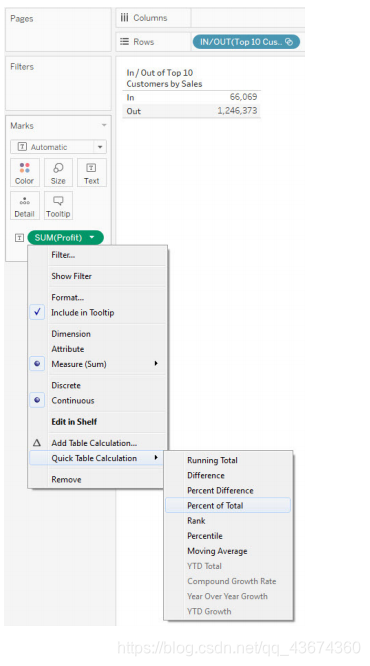Viewport: 370px width, 666px height.
Task: Click the Filters shelf
Action: [x=58, y=83]
